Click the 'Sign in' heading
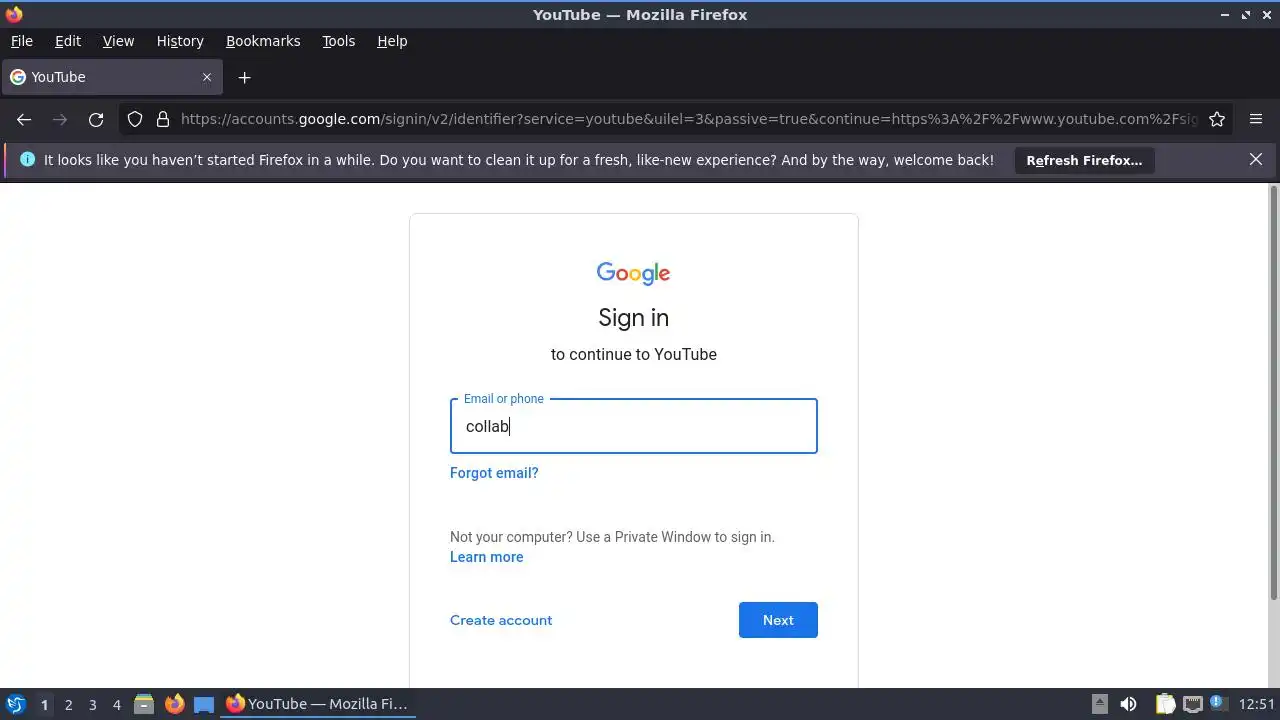 (634, 317)
